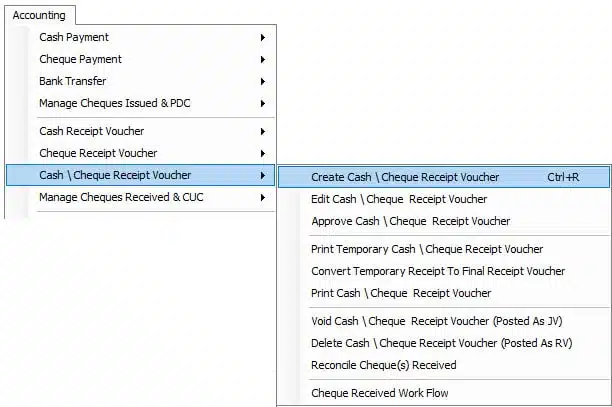The width and height of the screenshot is (612, 407).
Task: Choose Print Temporary Cash \ Cheque Receipt Voucher
Action: (x=444, y=249)
